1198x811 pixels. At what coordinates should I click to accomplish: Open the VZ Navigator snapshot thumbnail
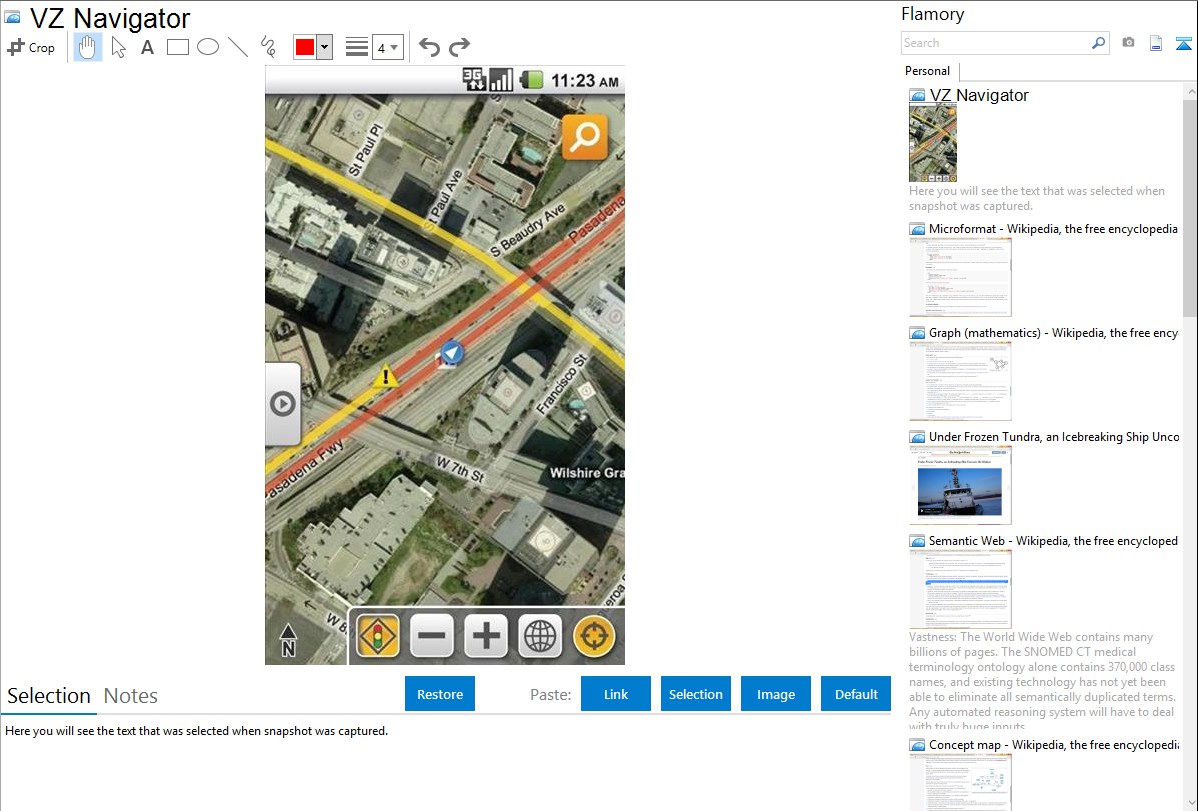[x=933, y=143]
